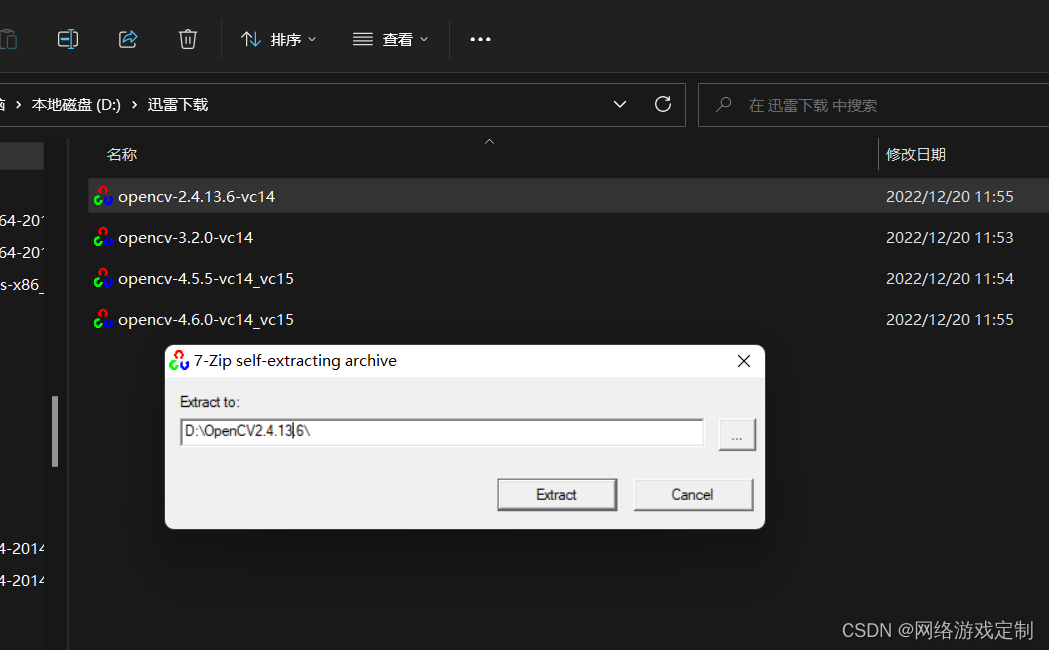
Task: Sort by the 名称 column header
Action: coord(122,154)
